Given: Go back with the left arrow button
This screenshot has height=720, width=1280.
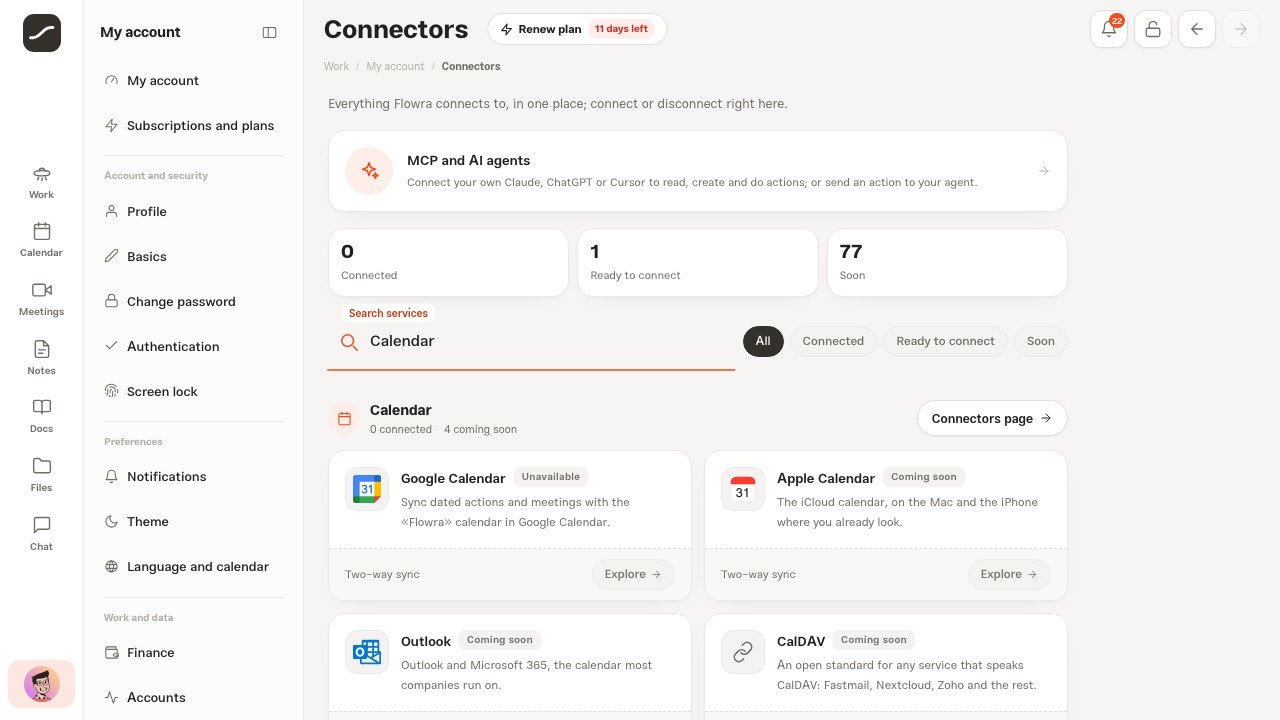Looking at the screenshot, I should [x=1197, y=29].
